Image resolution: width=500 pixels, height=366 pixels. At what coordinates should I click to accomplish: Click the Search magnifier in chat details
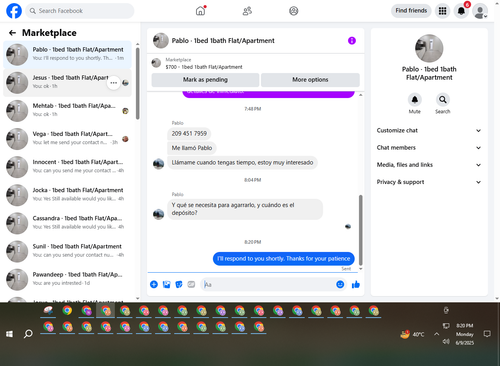[443, 100]
